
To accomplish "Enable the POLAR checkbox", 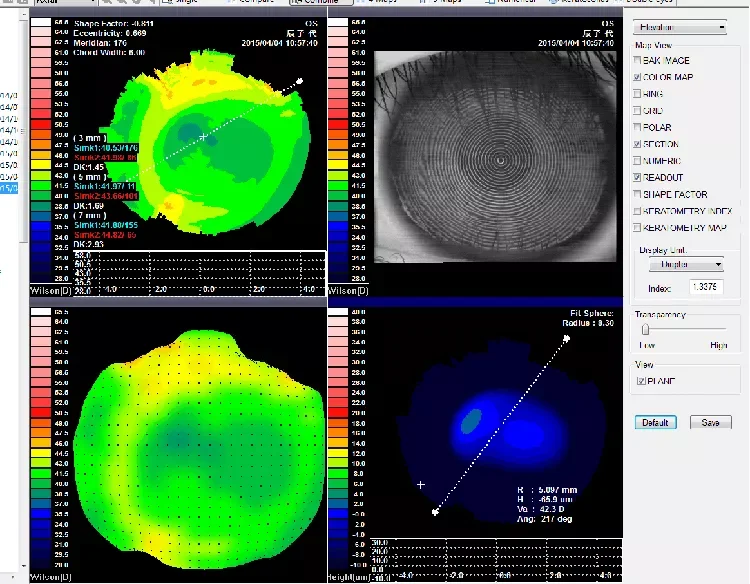I will [x=639, y=128].
